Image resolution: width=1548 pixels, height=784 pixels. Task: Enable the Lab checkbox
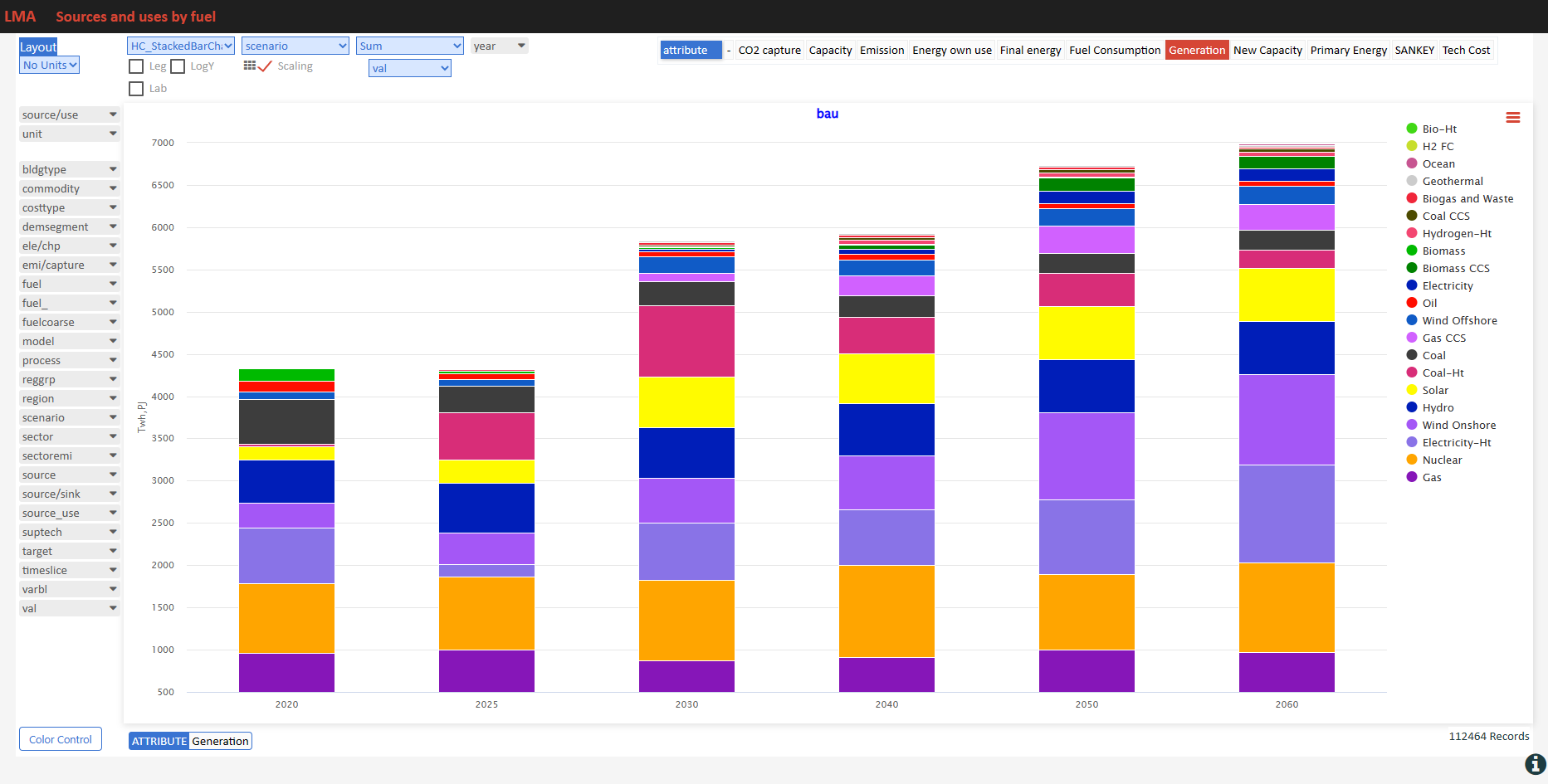click(136, 89)
